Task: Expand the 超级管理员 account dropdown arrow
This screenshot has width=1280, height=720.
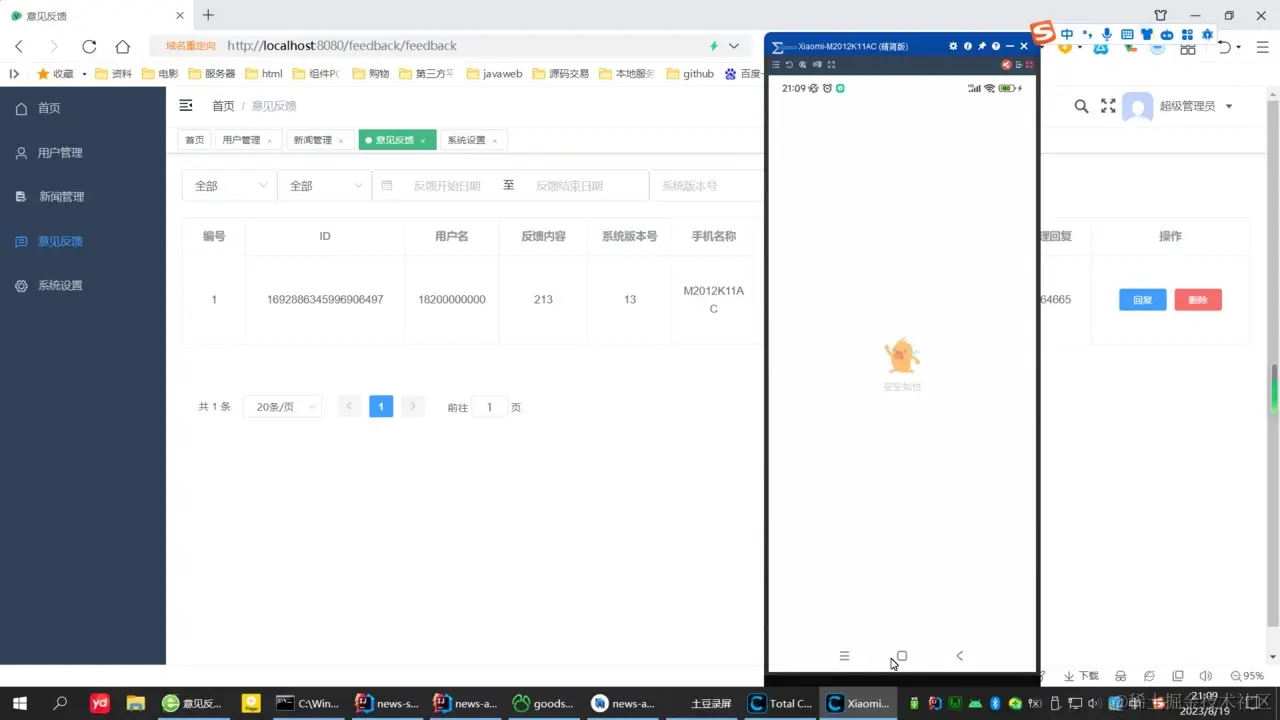Action: [1229, 107]
